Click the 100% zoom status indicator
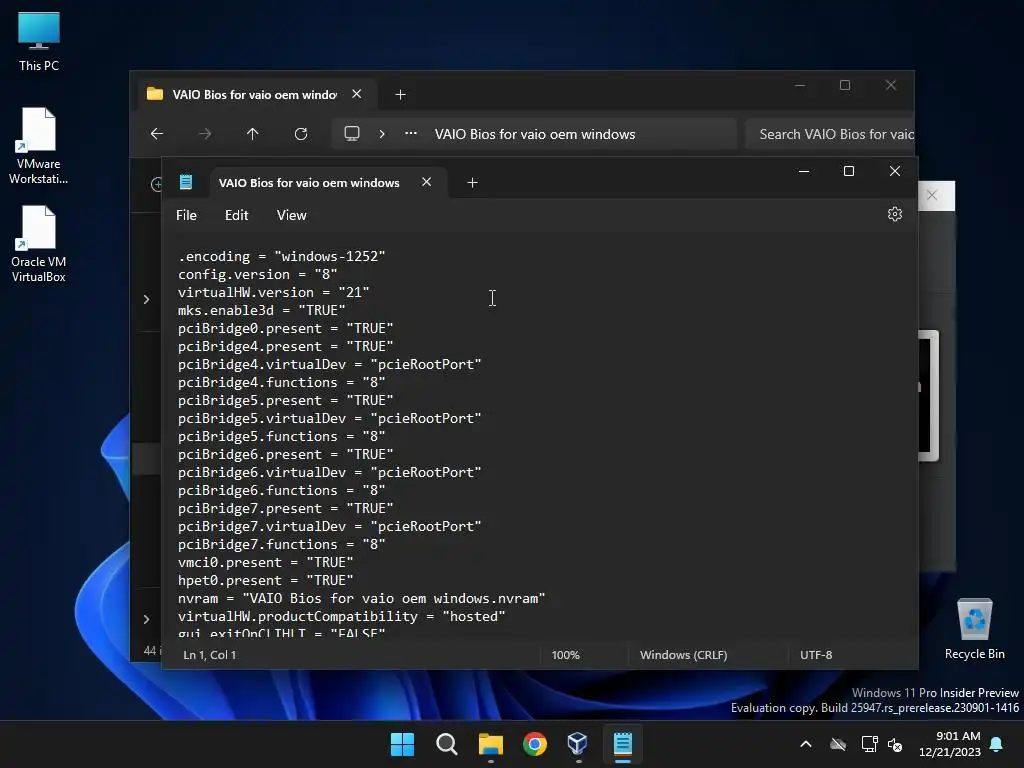 pyautogui.click(x=566, y=654)
